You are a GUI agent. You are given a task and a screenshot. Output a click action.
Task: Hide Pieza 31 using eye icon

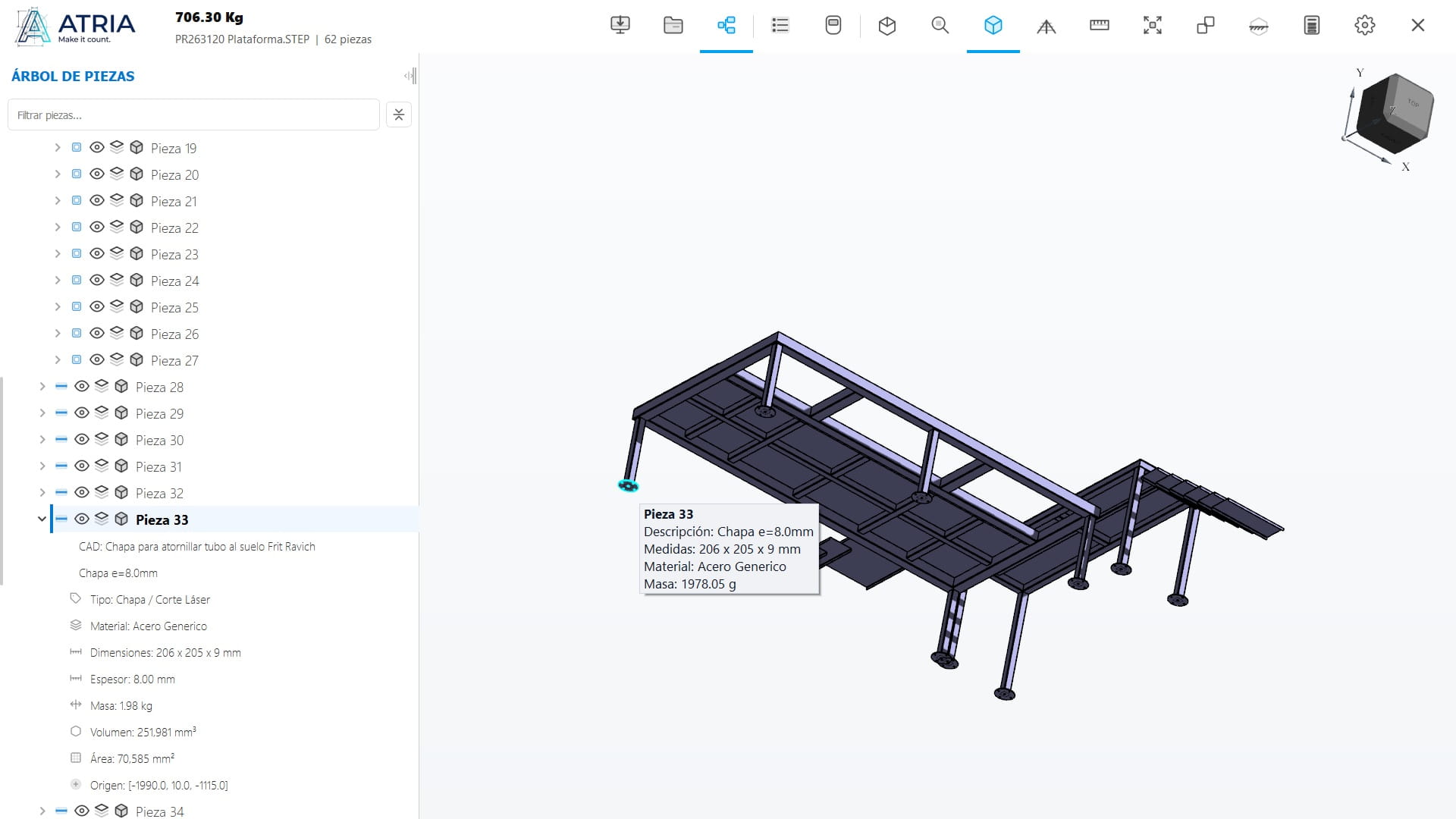coord(82,466)
